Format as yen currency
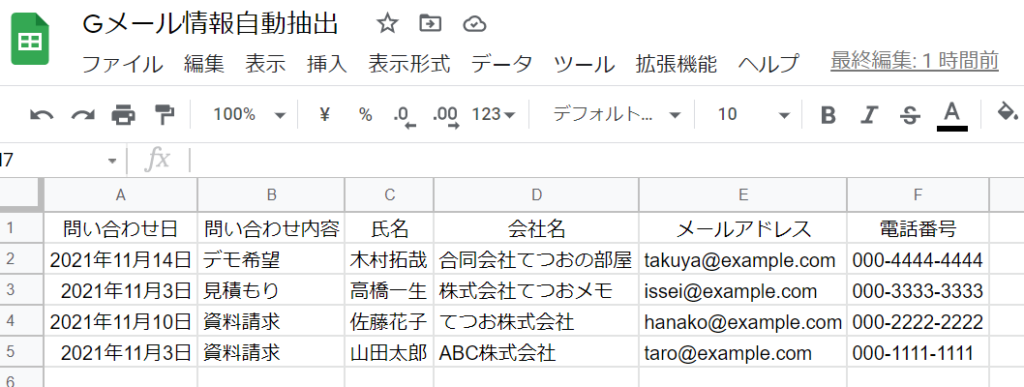Viewport: 1024px width, 387px height. (x=324, y=115)
